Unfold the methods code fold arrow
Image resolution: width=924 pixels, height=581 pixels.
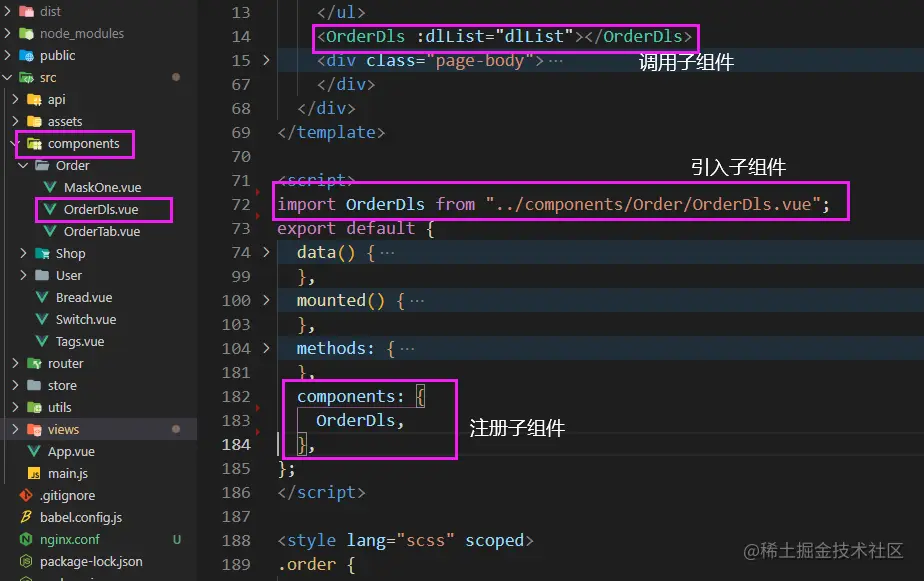click(x=266, y=348)
